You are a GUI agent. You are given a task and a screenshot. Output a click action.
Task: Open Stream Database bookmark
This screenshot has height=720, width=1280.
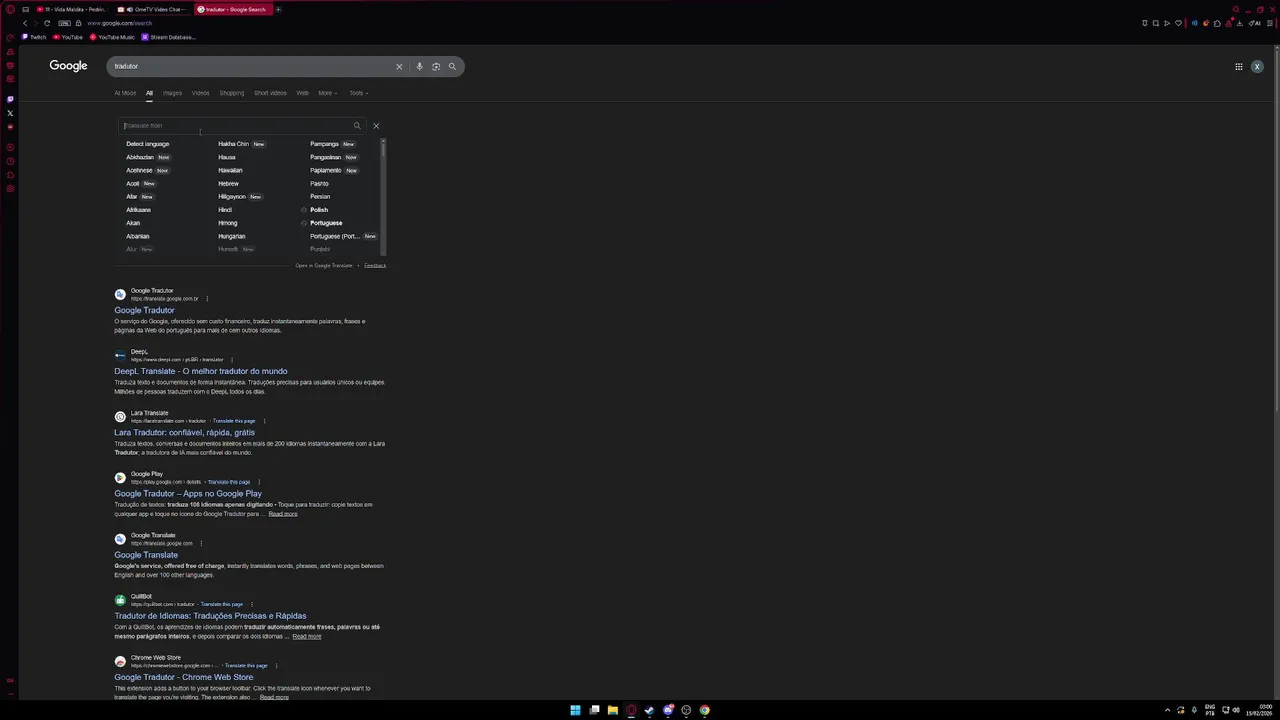(168, 37)
